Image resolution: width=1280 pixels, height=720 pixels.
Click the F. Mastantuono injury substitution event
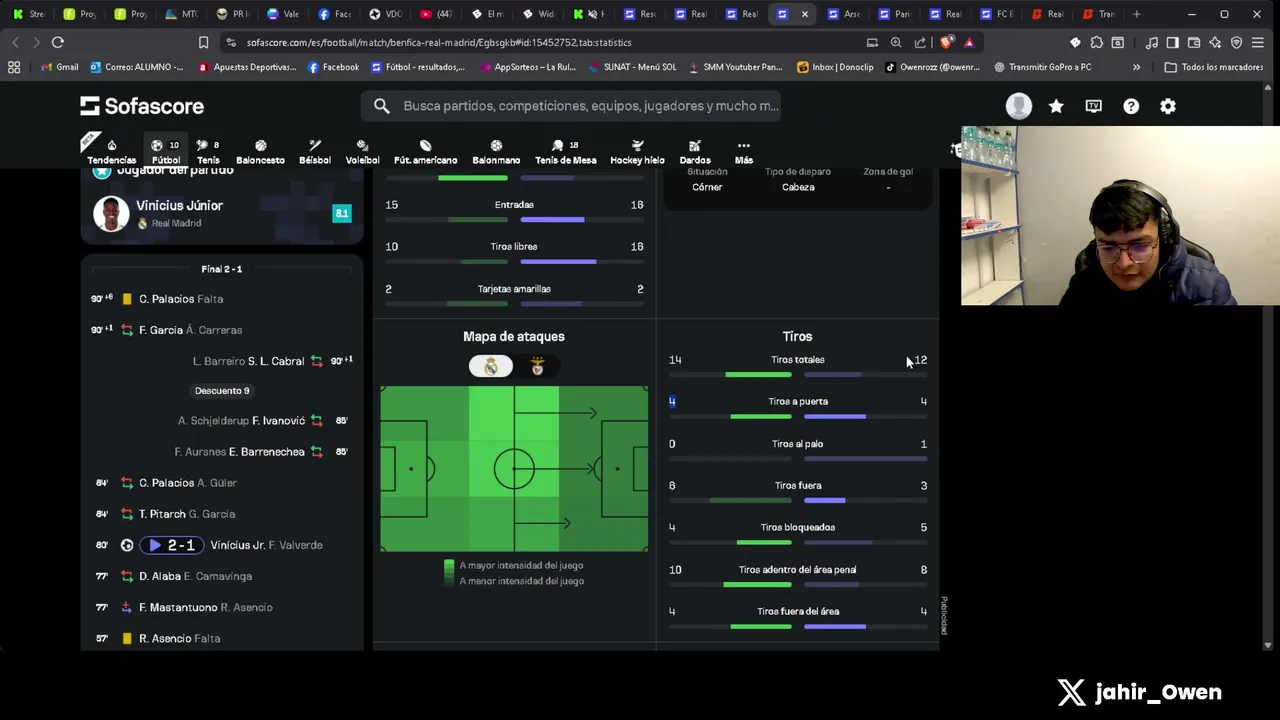click(x=222, y=607)
